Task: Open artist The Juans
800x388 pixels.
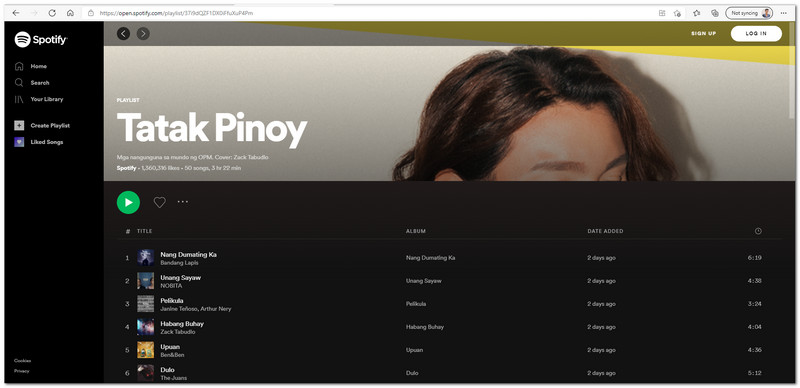Action: (x=173, y=378)
